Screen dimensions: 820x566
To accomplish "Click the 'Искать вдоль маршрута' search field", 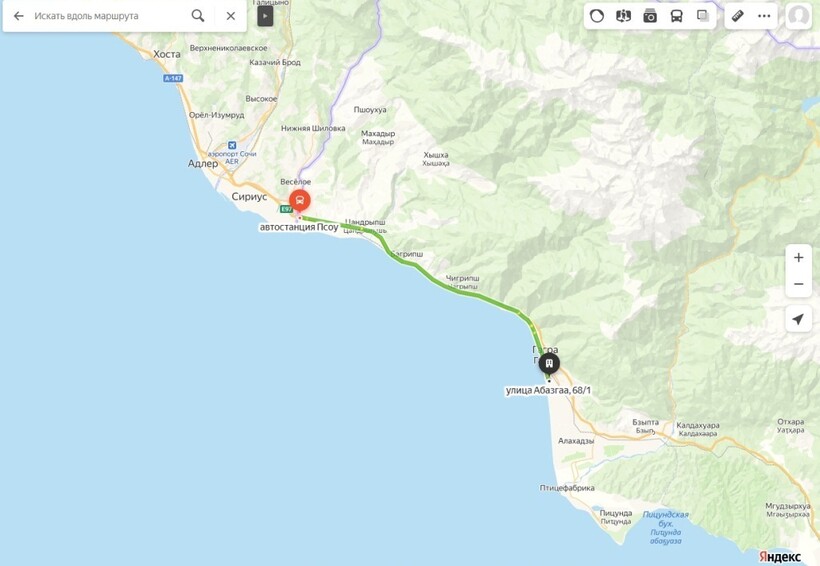I will pos(108,16).
